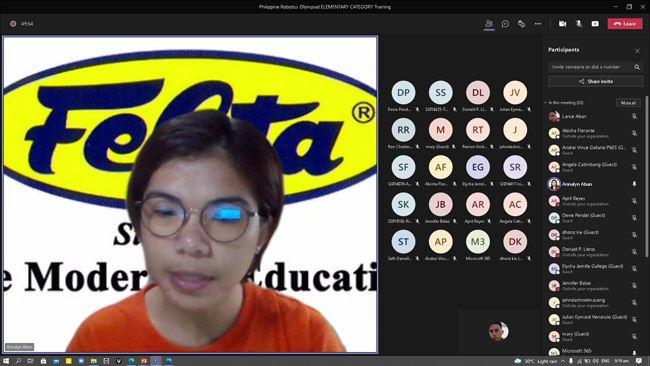Toggle the camera on or off
This screenshot has height=366, width=650.
pos(563,24)
